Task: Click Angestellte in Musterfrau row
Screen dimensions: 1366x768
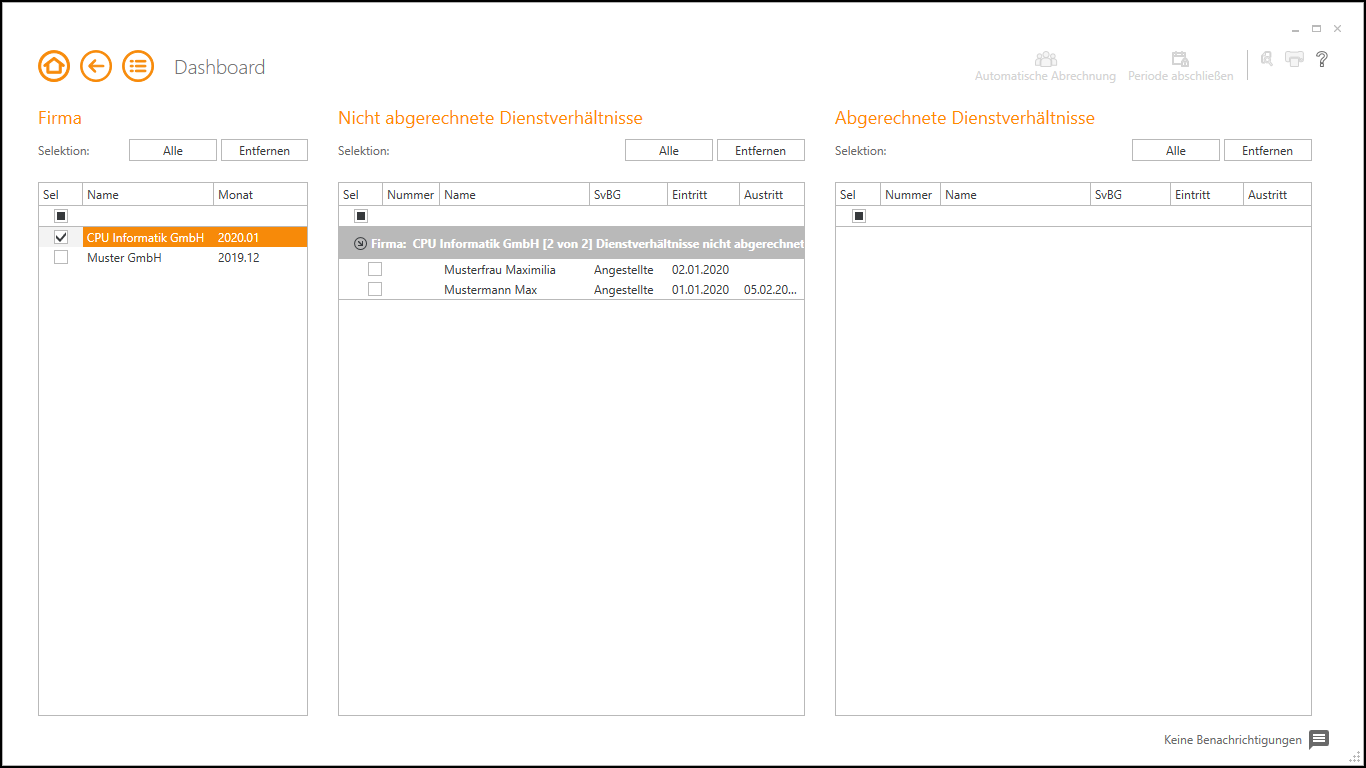Action: coord(624,270)
